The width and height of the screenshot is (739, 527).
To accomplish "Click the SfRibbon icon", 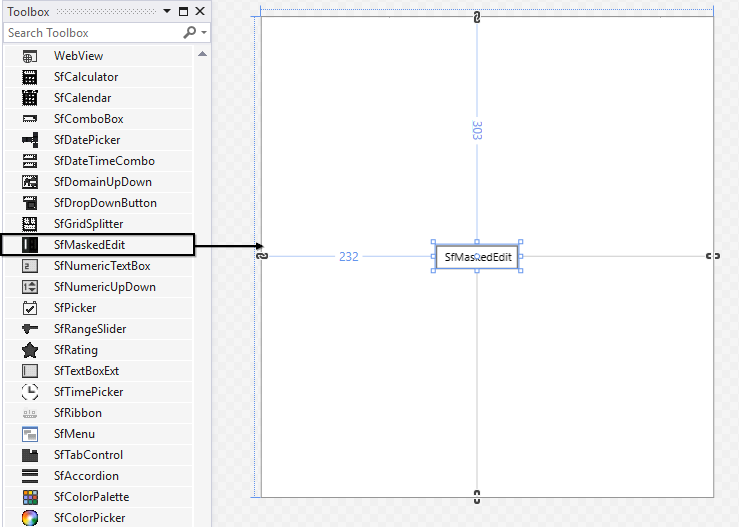I will coord(30,413).
